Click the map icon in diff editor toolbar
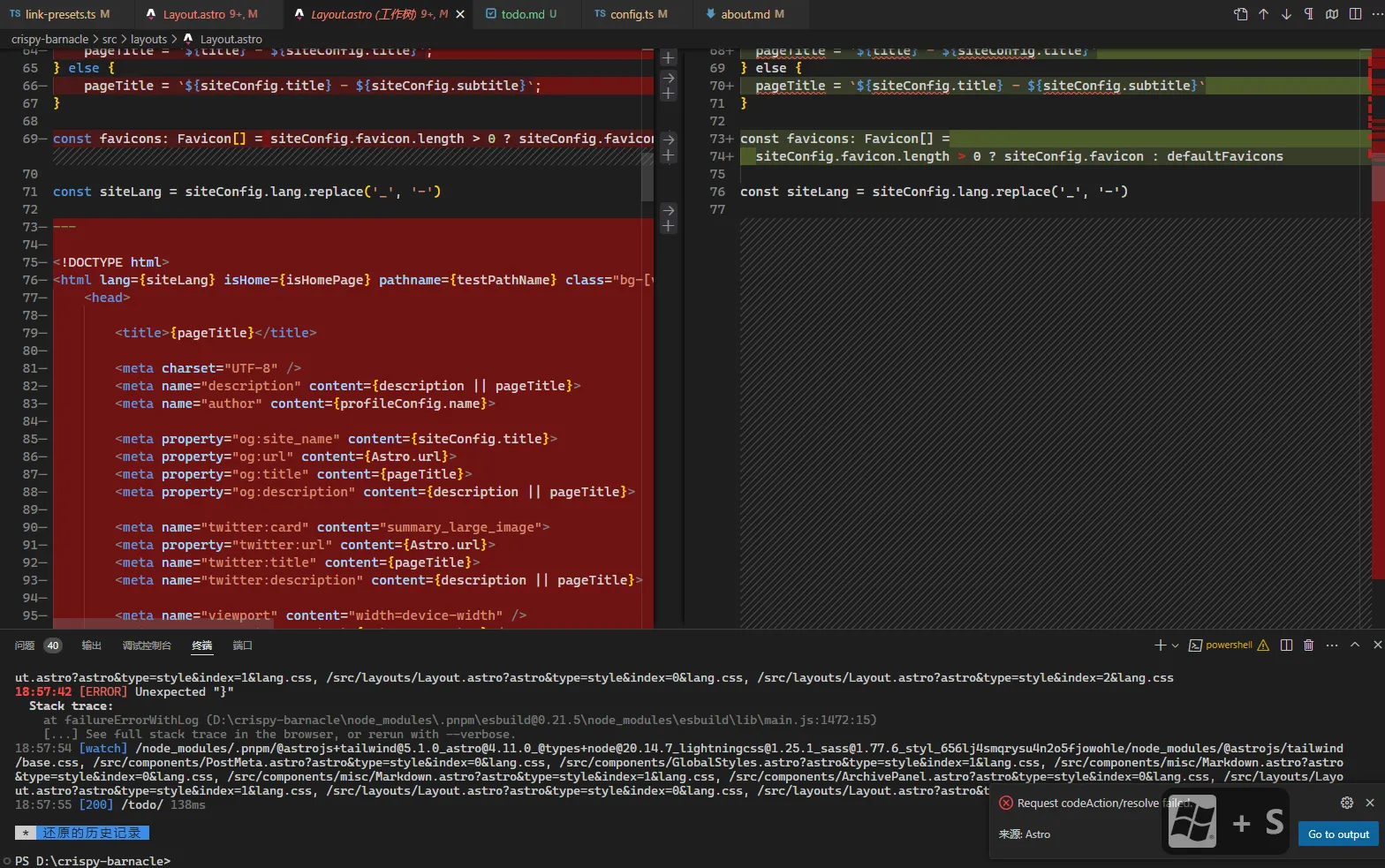Viewport: 1385px width, 868px height. [1332, 14]
